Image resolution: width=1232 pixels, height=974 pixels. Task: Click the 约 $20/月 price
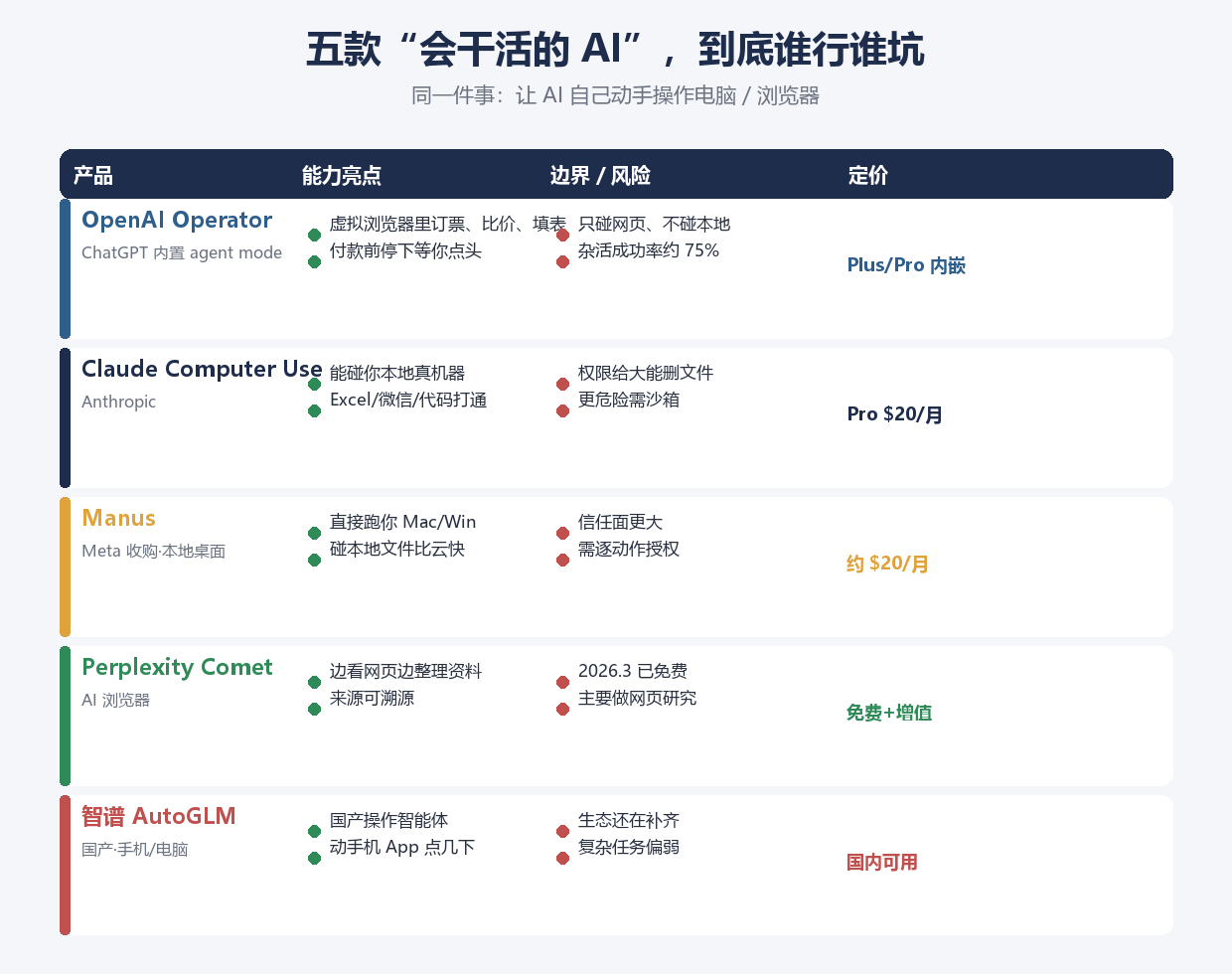887,564
